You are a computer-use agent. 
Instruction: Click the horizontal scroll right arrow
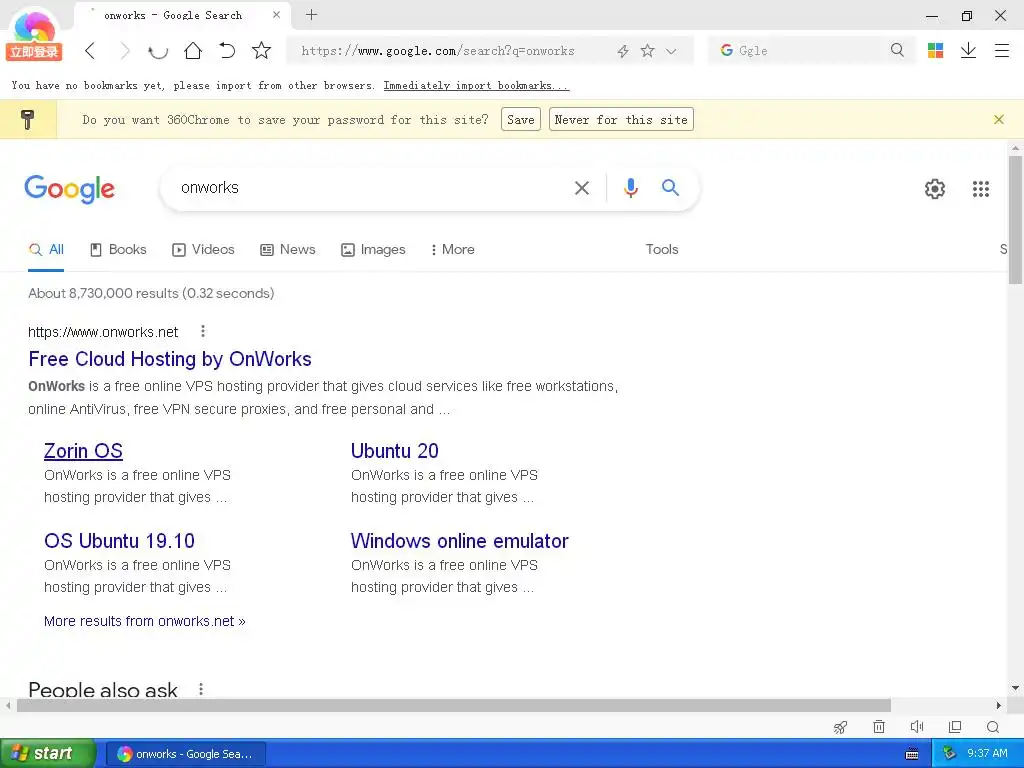pos(998,705)
